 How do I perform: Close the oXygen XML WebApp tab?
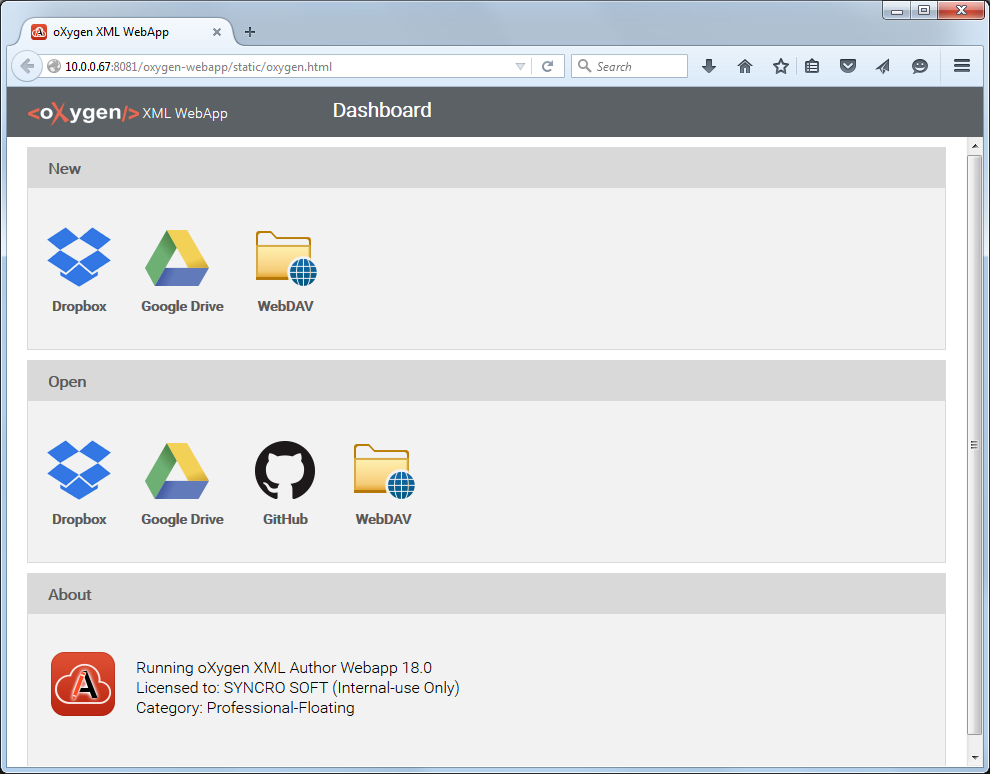217,32
